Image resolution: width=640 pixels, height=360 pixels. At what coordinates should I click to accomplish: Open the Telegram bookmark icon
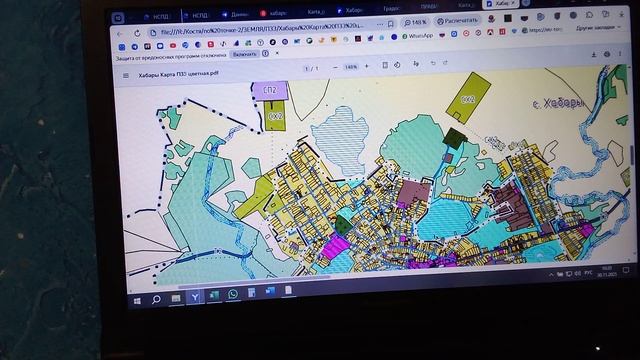(x=135, y=47)
